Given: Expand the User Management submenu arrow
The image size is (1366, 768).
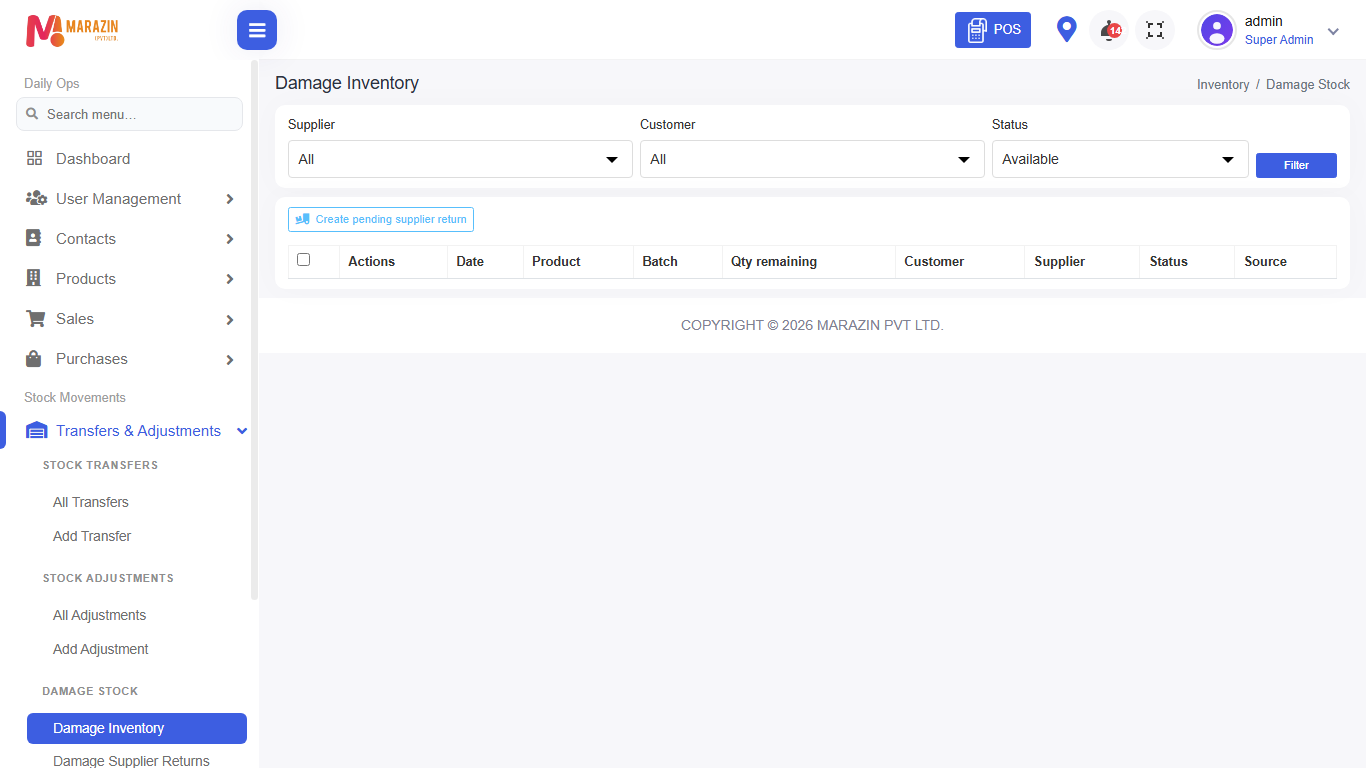Looking at the screenshot, I should 230,199.
